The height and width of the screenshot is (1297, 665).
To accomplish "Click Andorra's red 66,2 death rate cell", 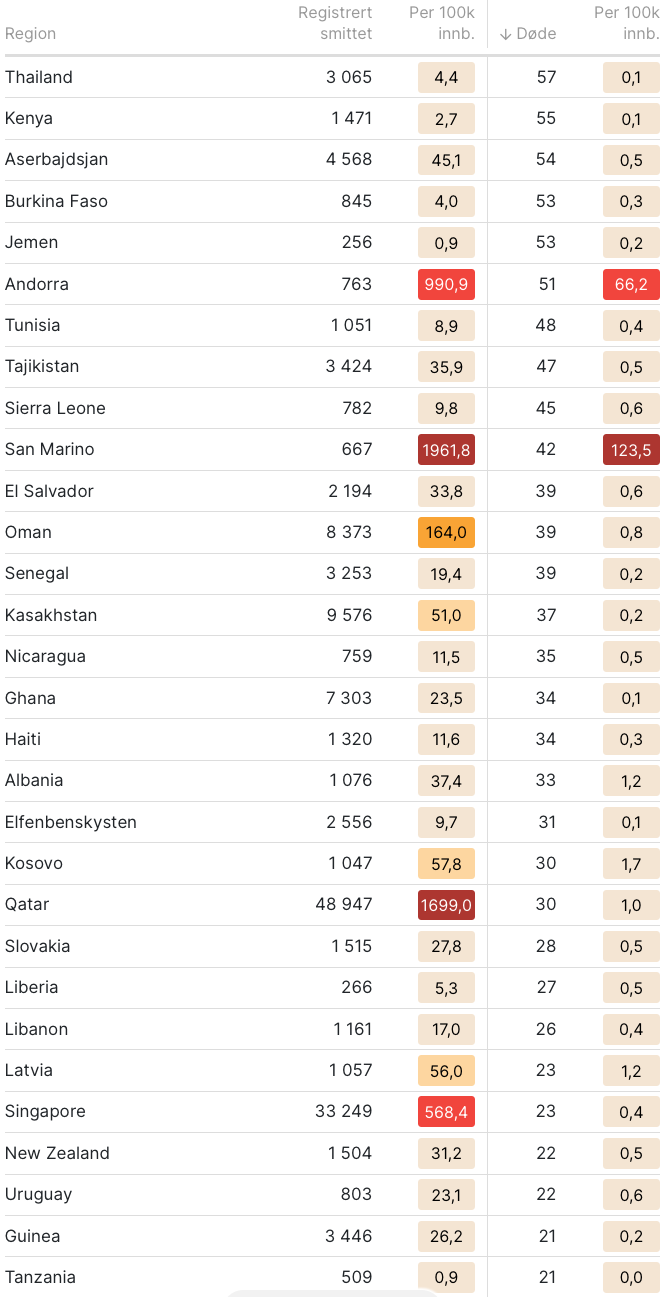I will (x=631, y=284).
